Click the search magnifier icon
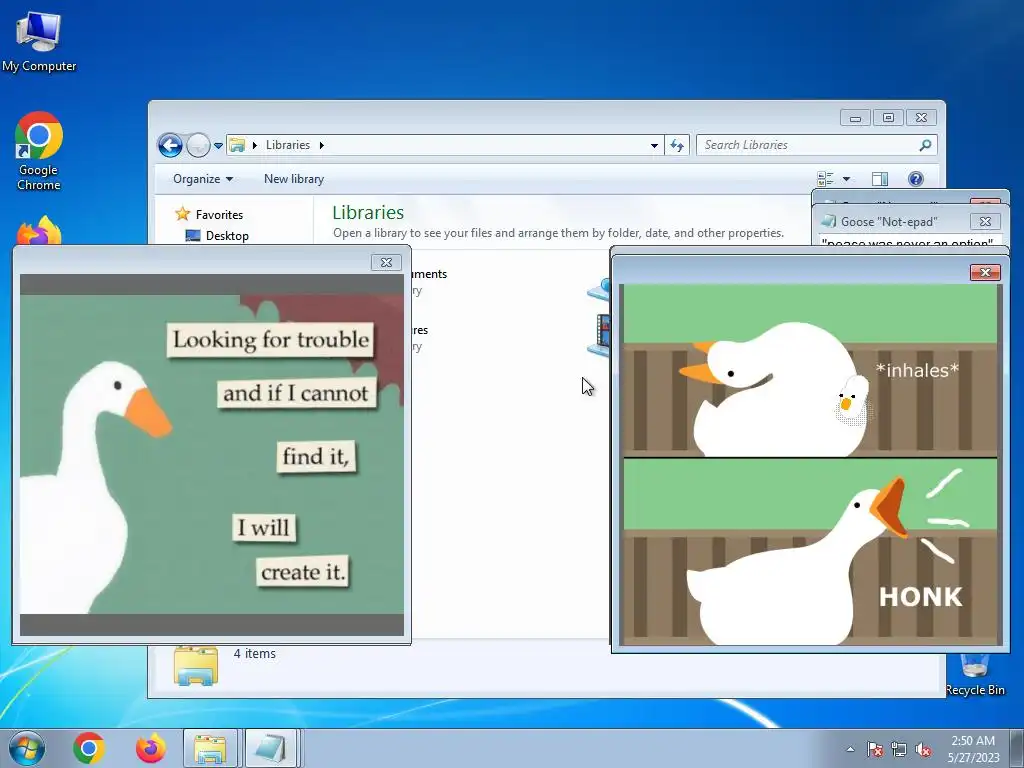The image size is (1024, 768). point(925,145)
